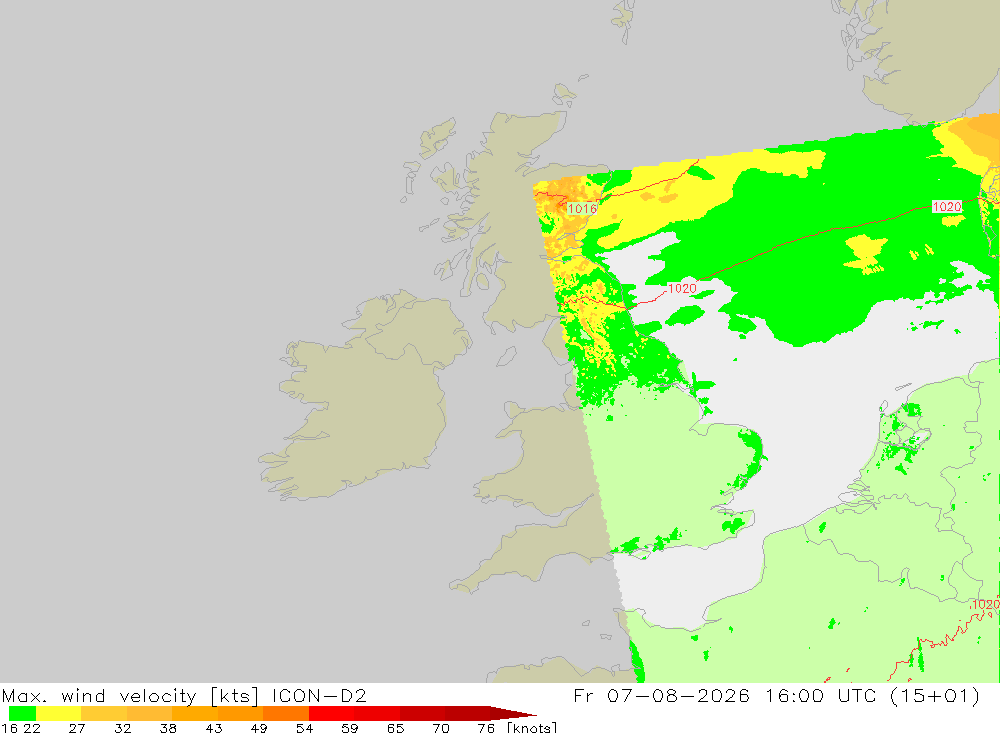
Task: Click the red arrow tip of the legend
Action: coord(513,713)
